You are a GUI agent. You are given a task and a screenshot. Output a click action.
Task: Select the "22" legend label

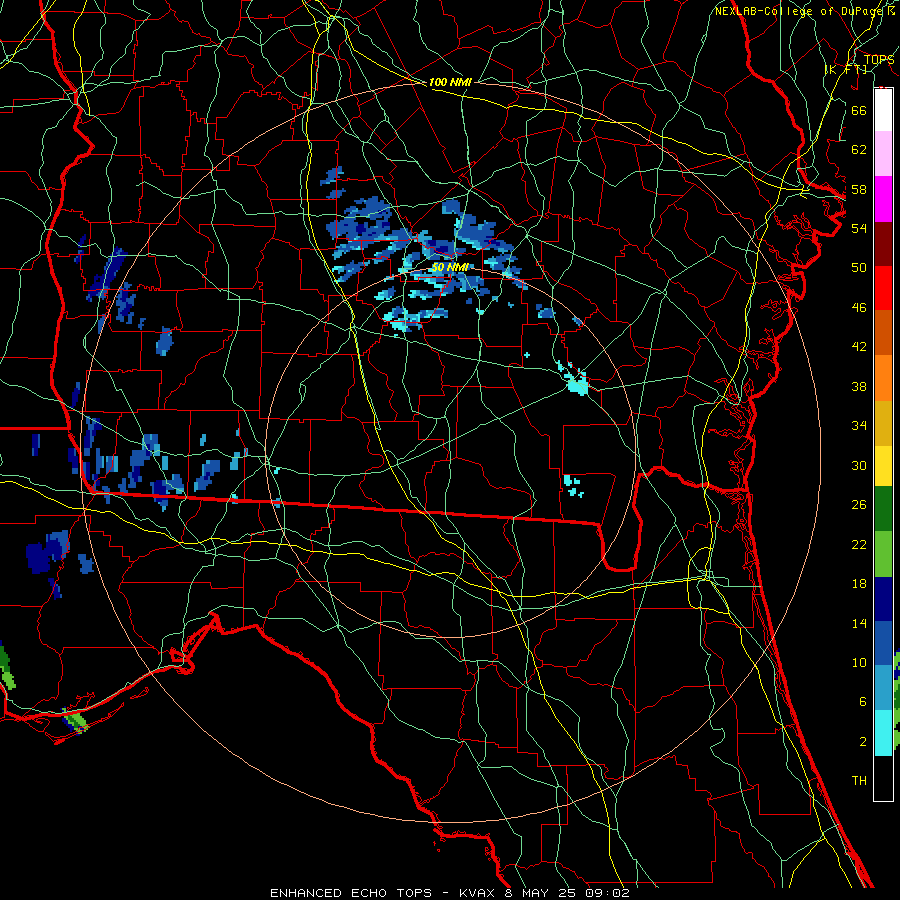click(x=859, y=544)
